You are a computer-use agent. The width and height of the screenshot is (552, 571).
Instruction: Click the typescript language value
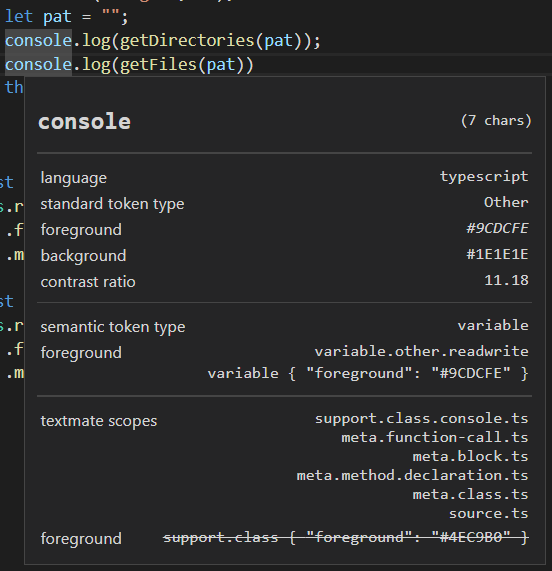tap(484, 177)
